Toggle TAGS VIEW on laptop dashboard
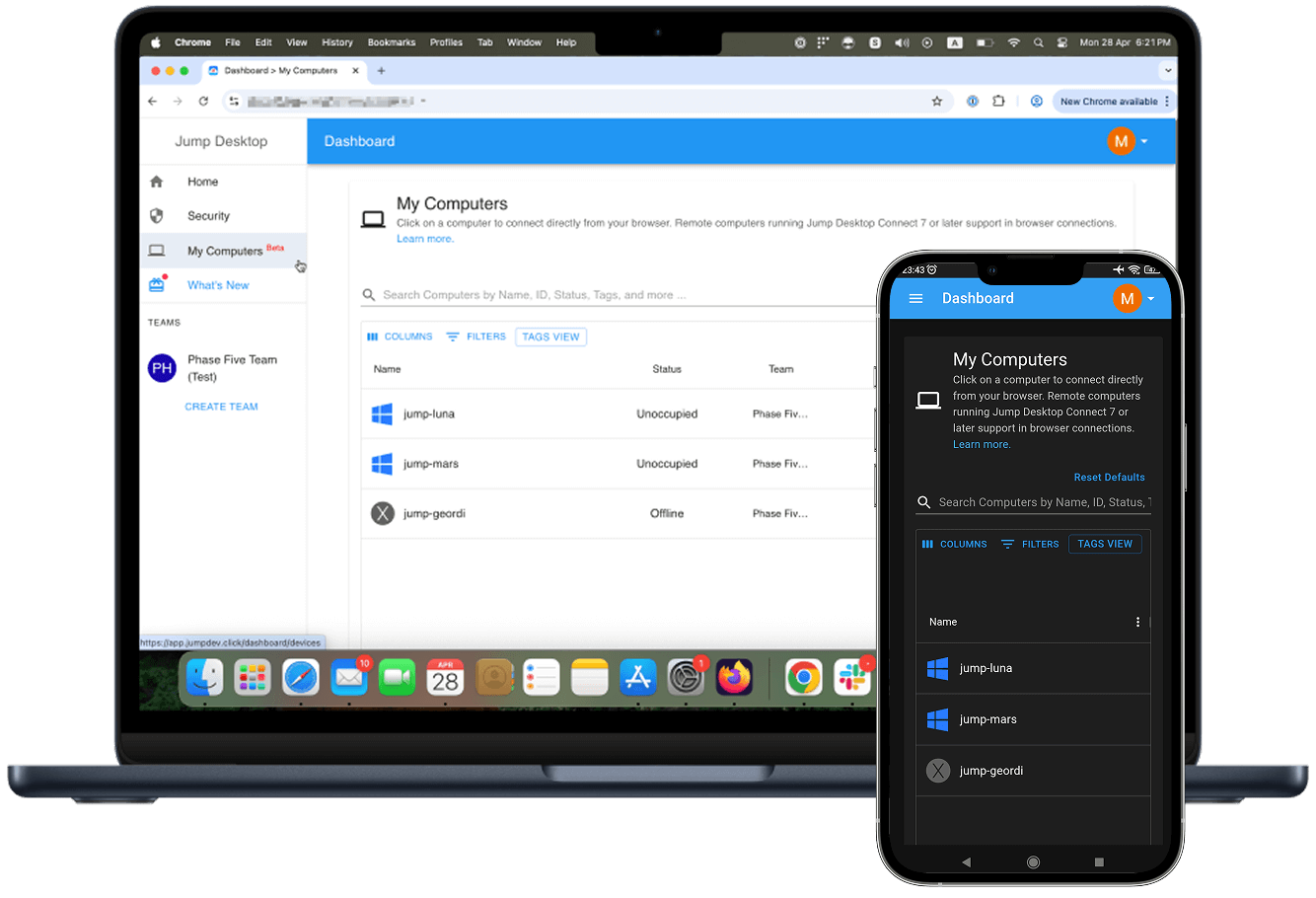 coord(550,337)
